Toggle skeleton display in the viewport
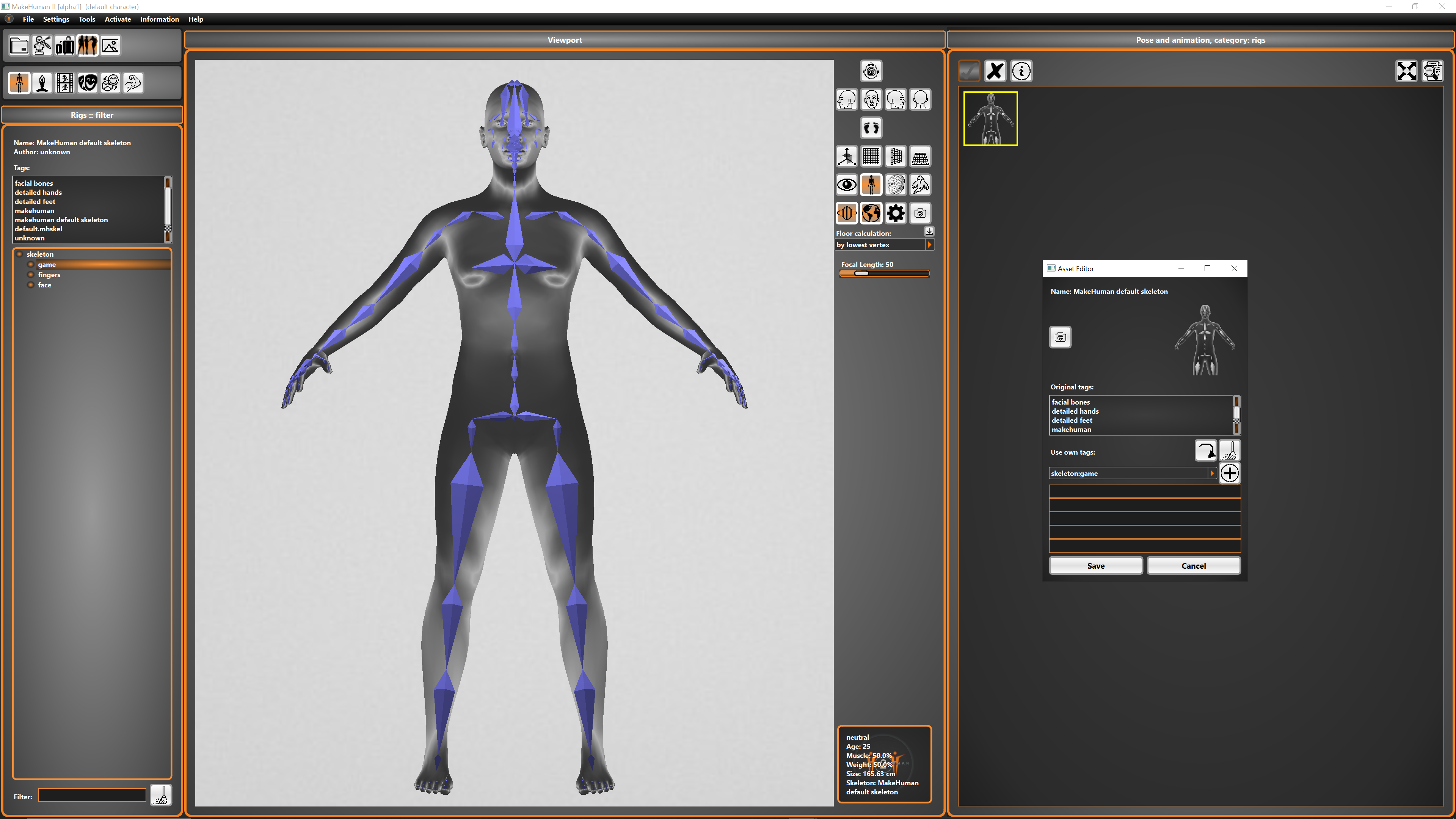Image resolution: width=1456 pixels, height=819 pixels. (x=871, y=185)
